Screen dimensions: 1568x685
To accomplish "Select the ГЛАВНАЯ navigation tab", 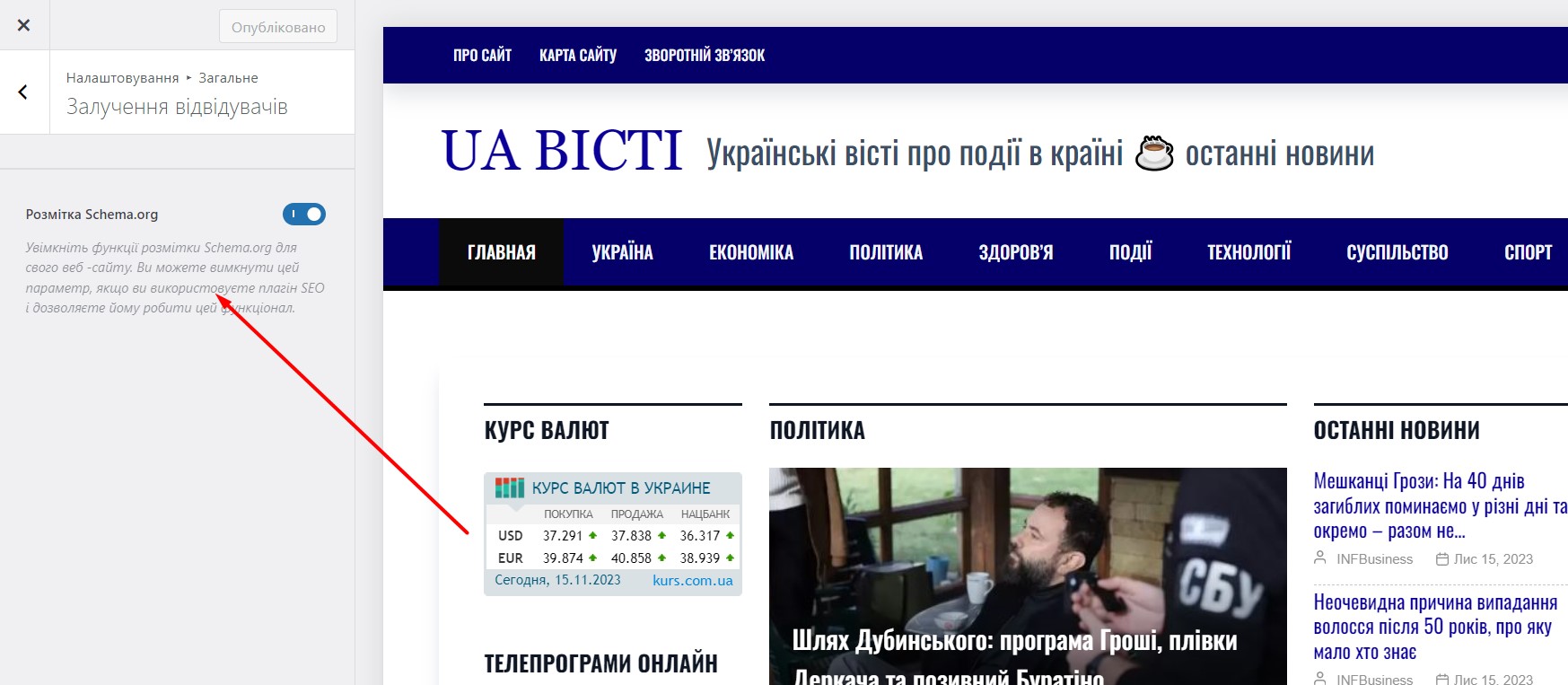I will tap(501, 252).
